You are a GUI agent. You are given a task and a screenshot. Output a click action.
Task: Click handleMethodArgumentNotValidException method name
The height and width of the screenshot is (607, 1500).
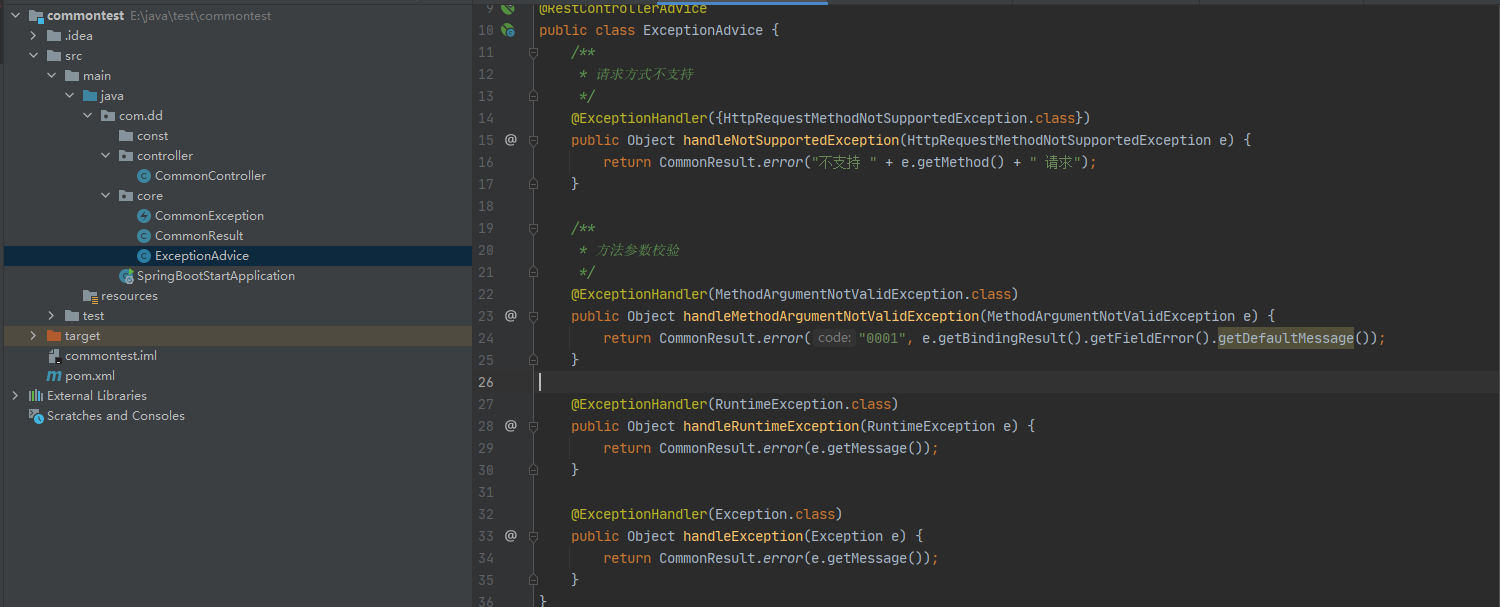click(x=831, y=316)
